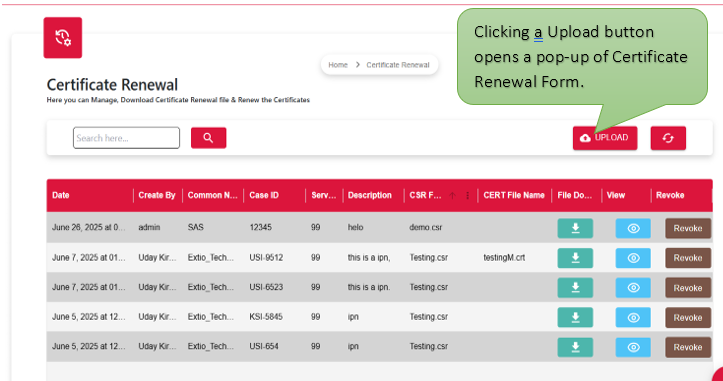Download file for case KSI-5845
Screen dimensions: 723x381
pyautogui.click(x=575, y=317)
